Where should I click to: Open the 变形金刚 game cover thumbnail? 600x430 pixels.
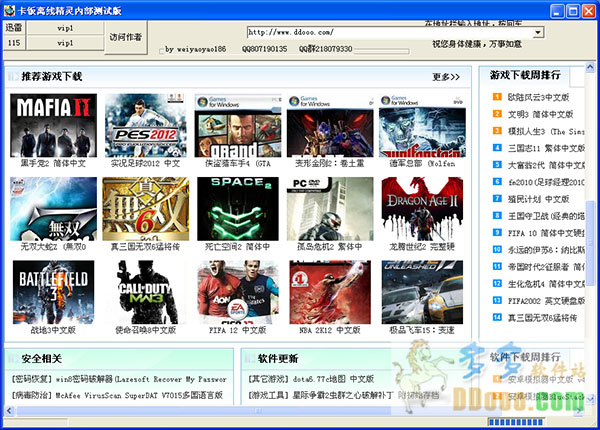330,125
